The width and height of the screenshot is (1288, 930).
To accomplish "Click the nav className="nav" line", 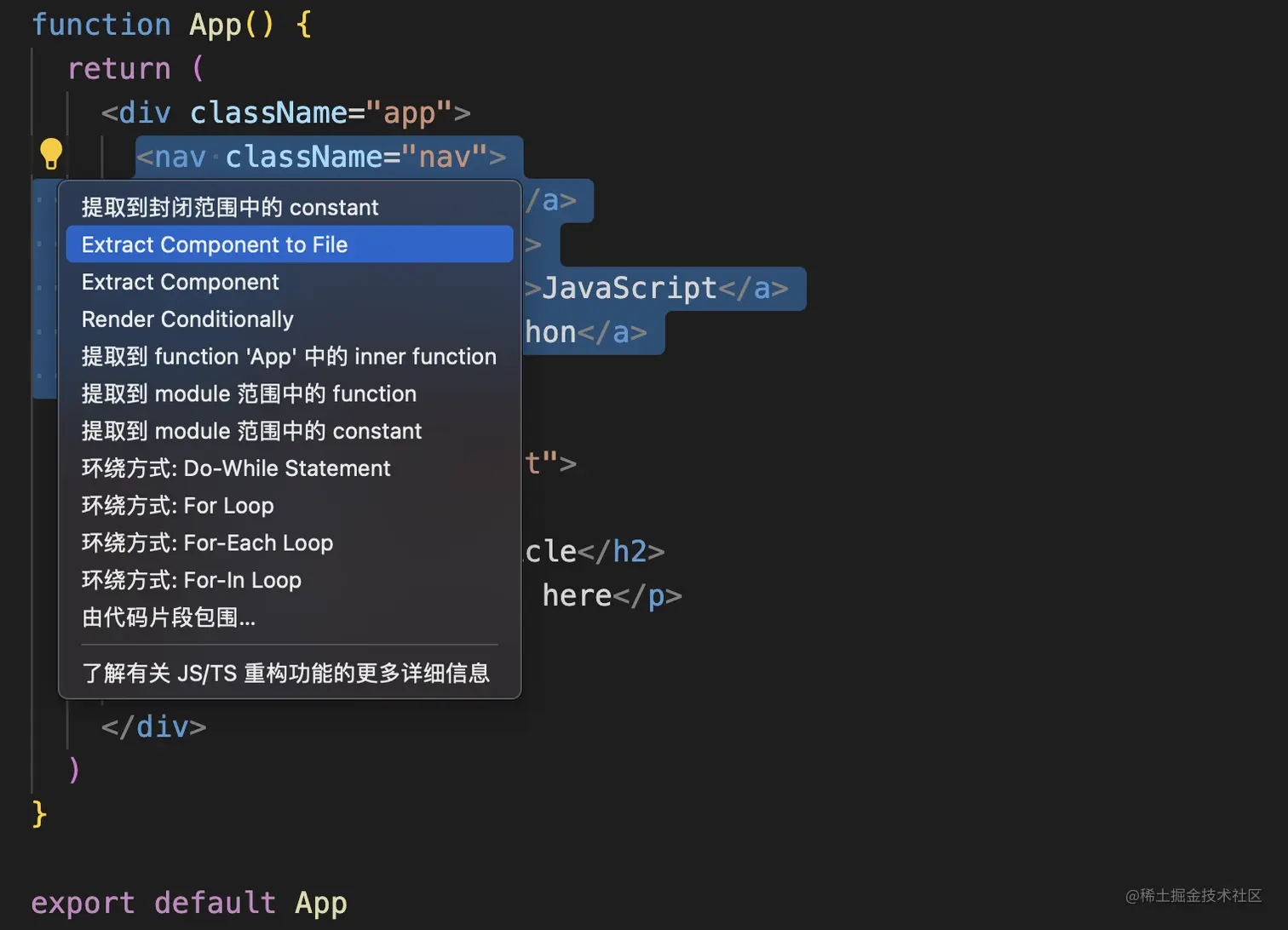I will (x=321, y=157).
